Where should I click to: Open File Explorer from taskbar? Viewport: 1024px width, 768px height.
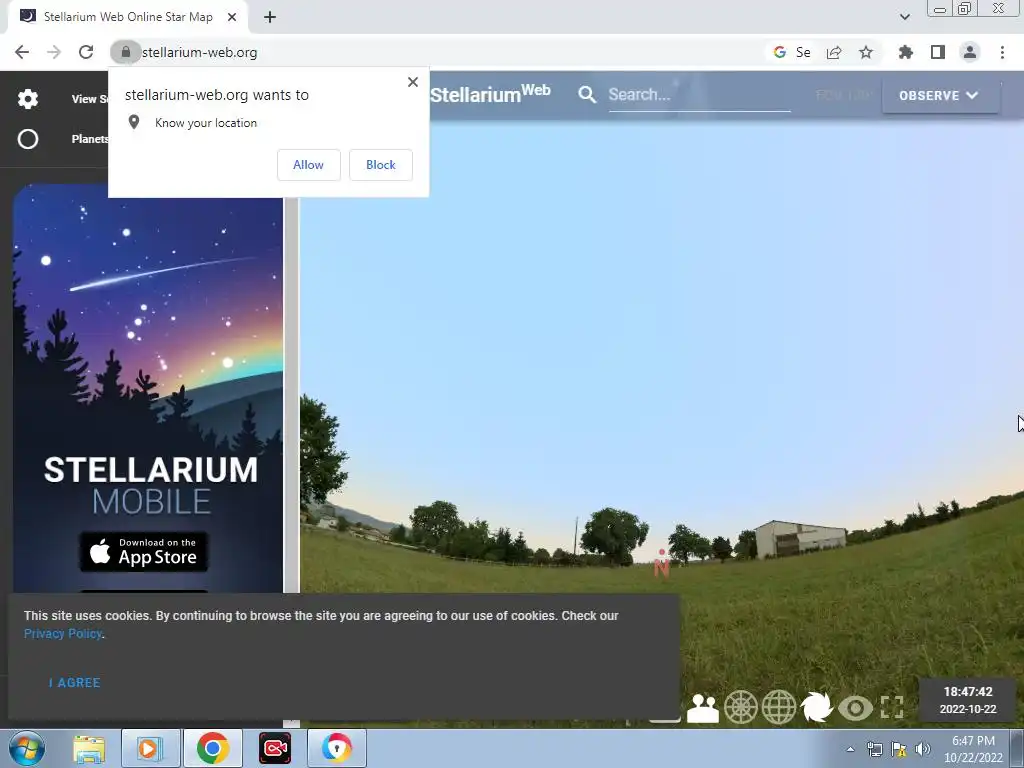pyautogui.click(x=89, y=748)
